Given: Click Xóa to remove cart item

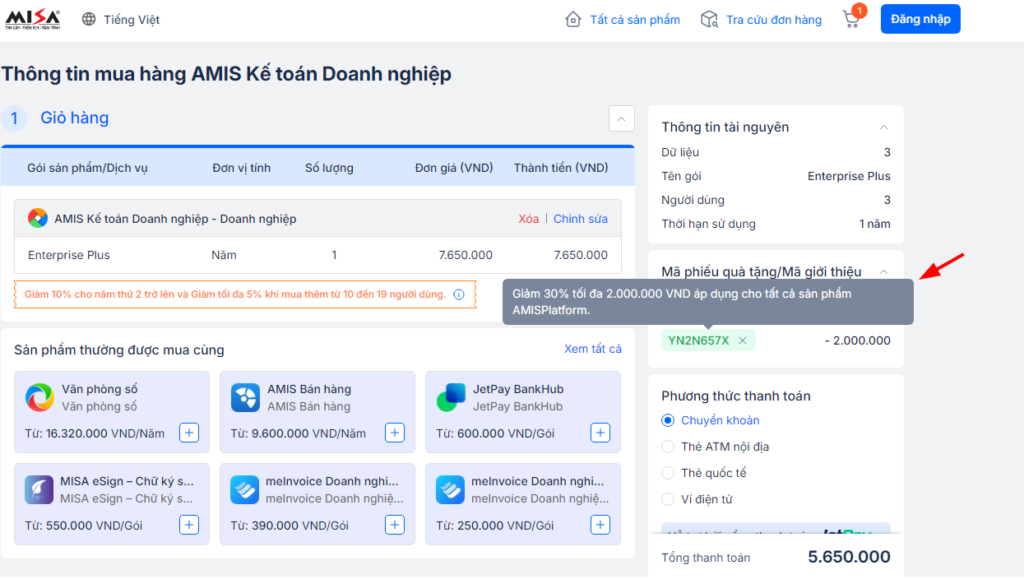Looking at the screenshot, I should pyautogui.click(x=528, y=219).
